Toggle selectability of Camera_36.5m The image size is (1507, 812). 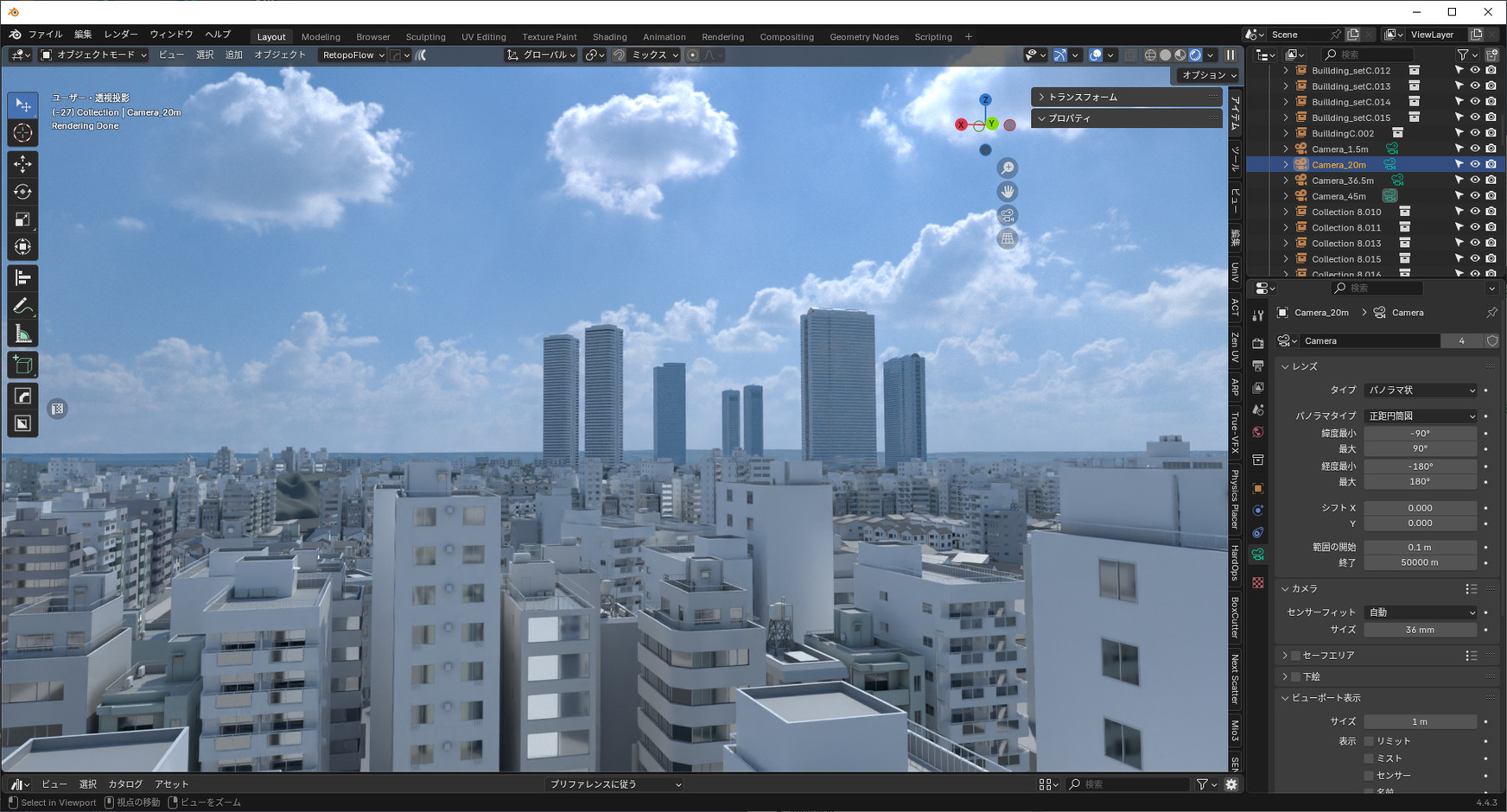pyautogui.click(x=1459, y=181)
